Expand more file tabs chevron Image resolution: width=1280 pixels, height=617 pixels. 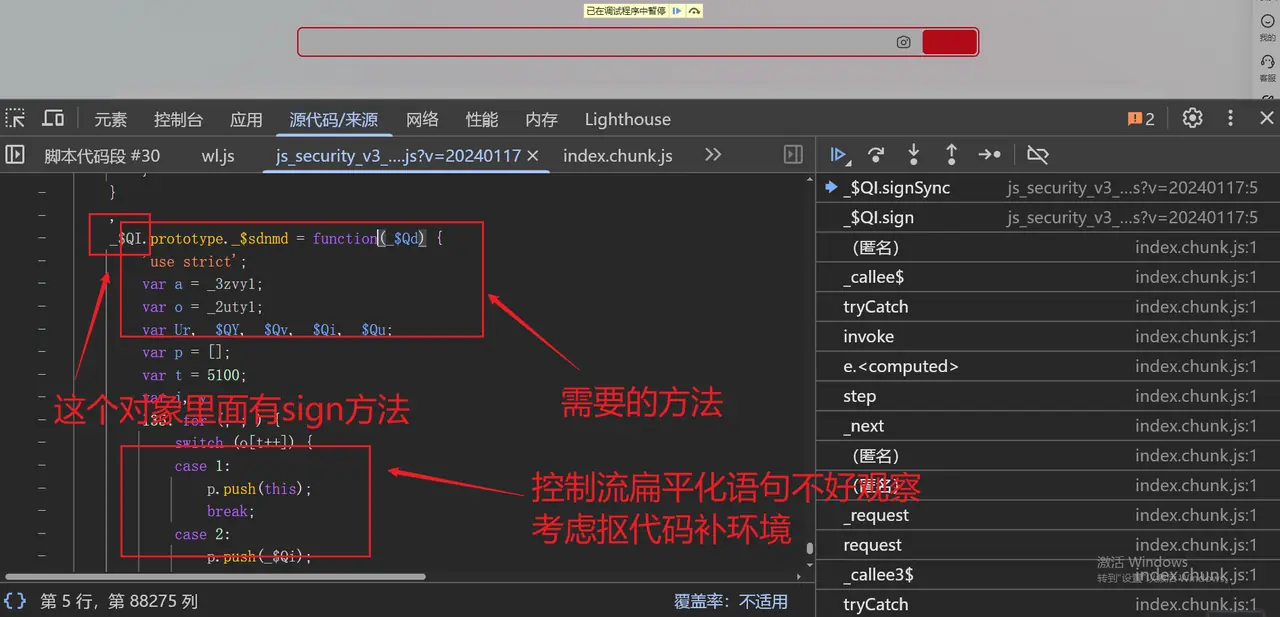pyautogui.click(x=713, y=155)
